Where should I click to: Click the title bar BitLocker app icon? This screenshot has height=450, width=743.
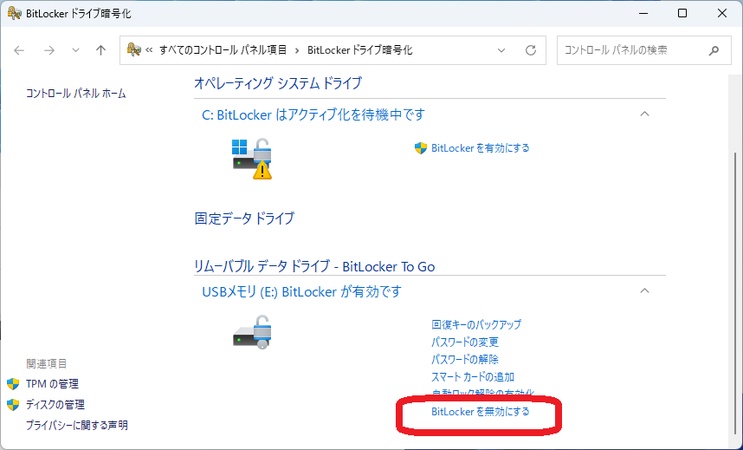pos(14,13)
